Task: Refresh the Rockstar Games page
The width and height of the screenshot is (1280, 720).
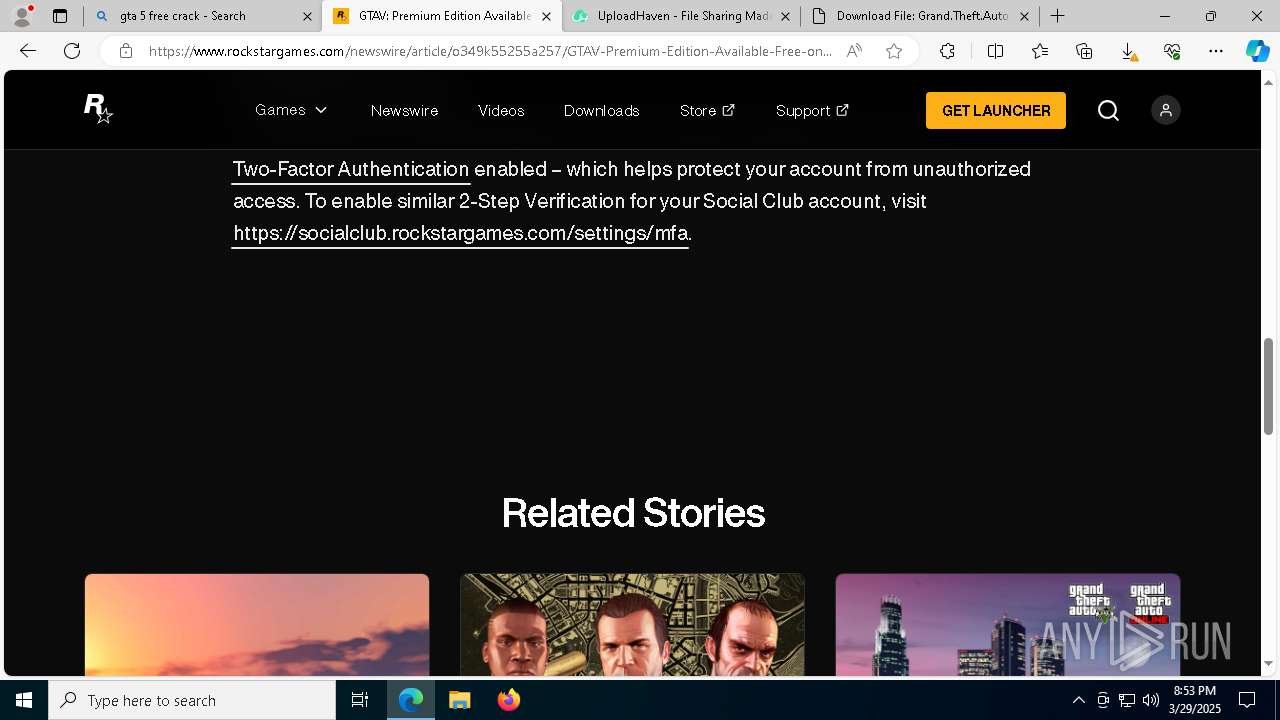Action: click(72, 51)
